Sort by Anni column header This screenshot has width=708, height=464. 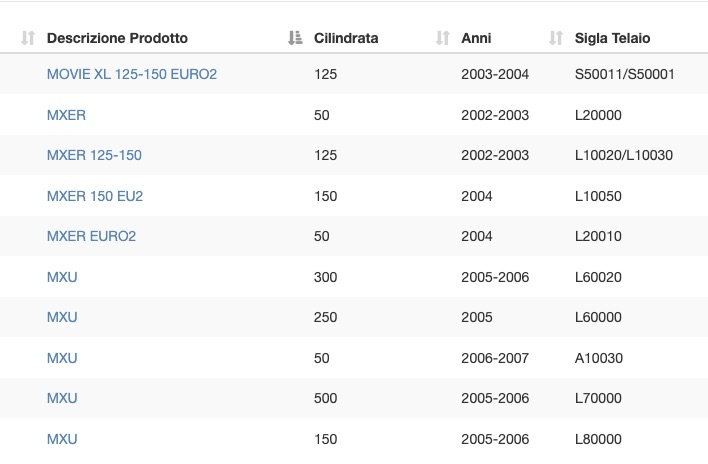coord(476,38)
